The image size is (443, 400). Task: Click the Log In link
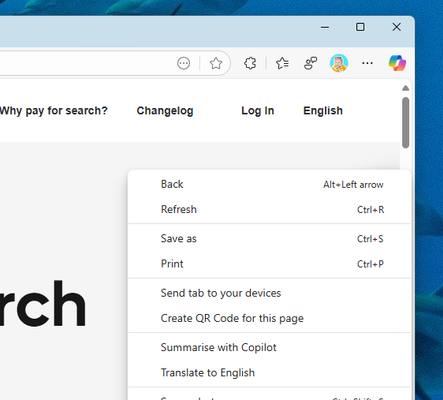pyautogui.click(x=258, y=111)
